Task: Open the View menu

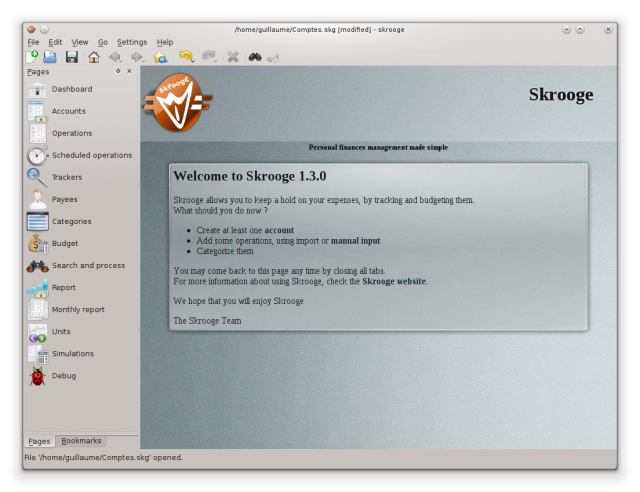Action: click(x=80, y=42)
